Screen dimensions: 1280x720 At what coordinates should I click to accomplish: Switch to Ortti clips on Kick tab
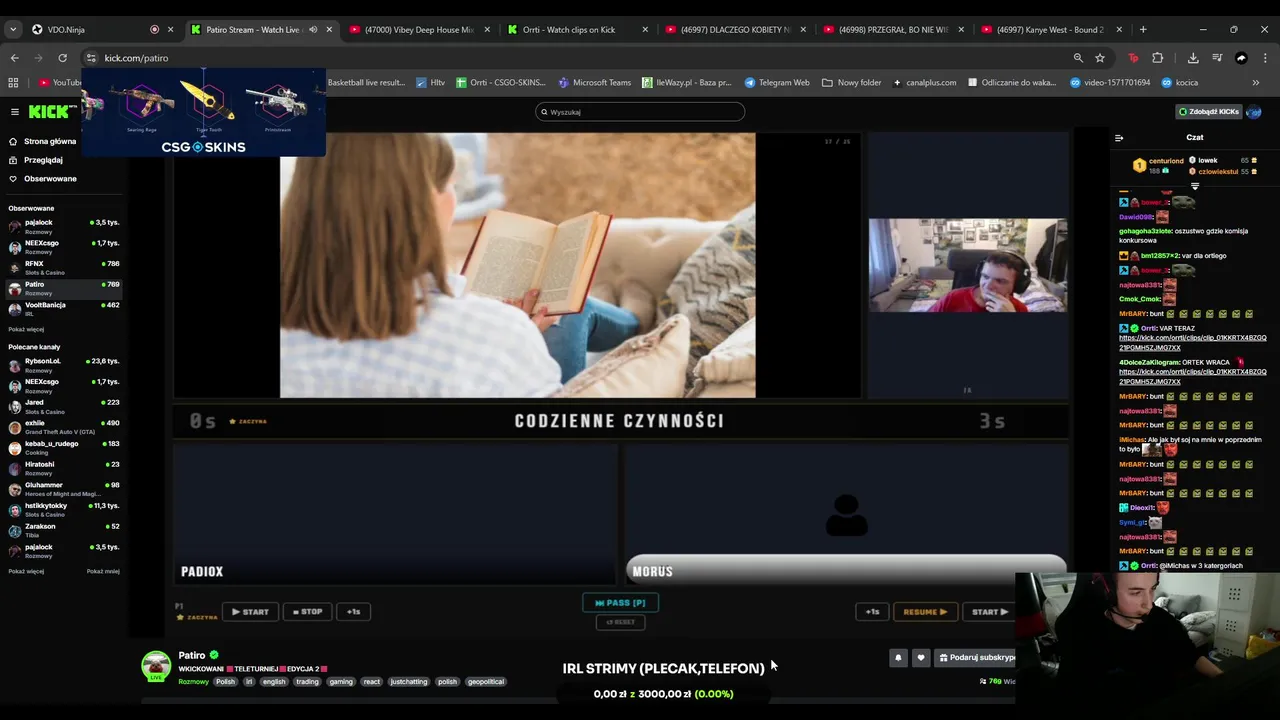(577, 29)
